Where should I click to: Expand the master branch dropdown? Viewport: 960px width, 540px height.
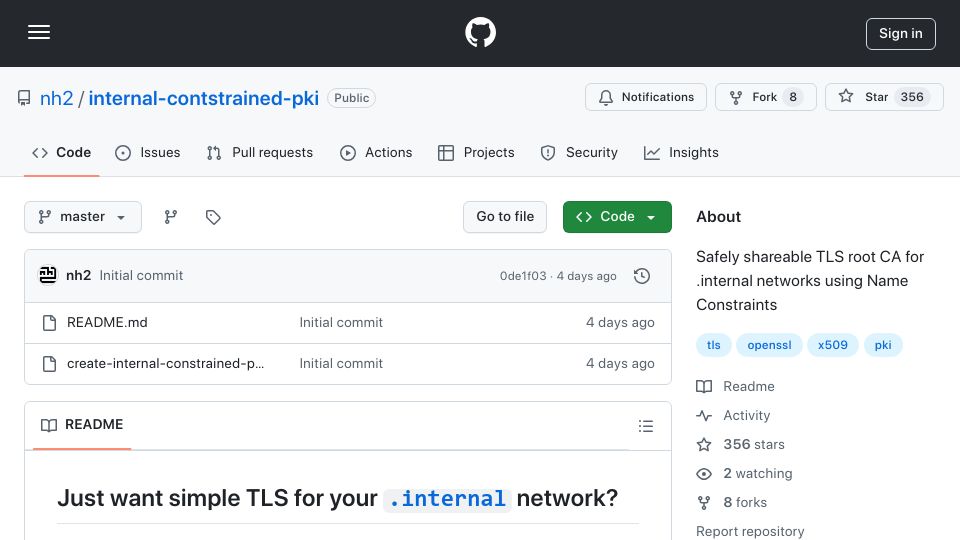coord(83,217)
